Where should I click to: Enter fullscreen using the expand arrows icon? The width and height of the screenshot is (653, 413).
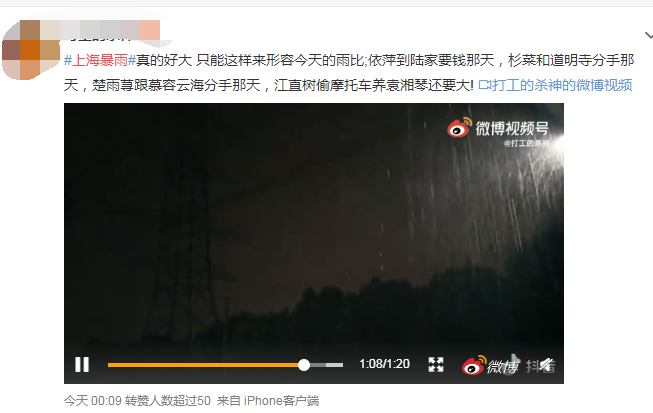pos(436,364)
